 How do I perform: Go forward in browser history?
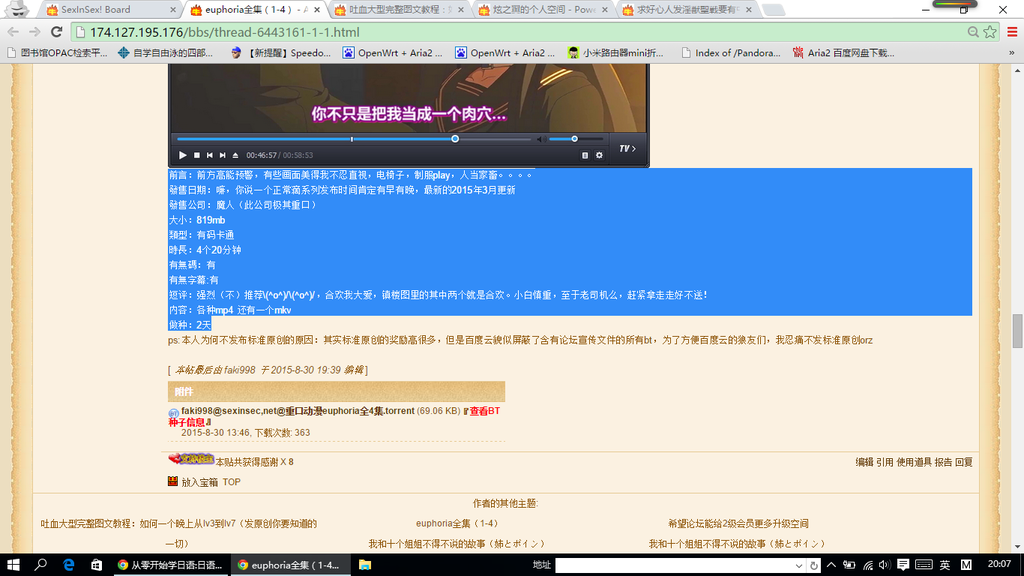[35, 32]
